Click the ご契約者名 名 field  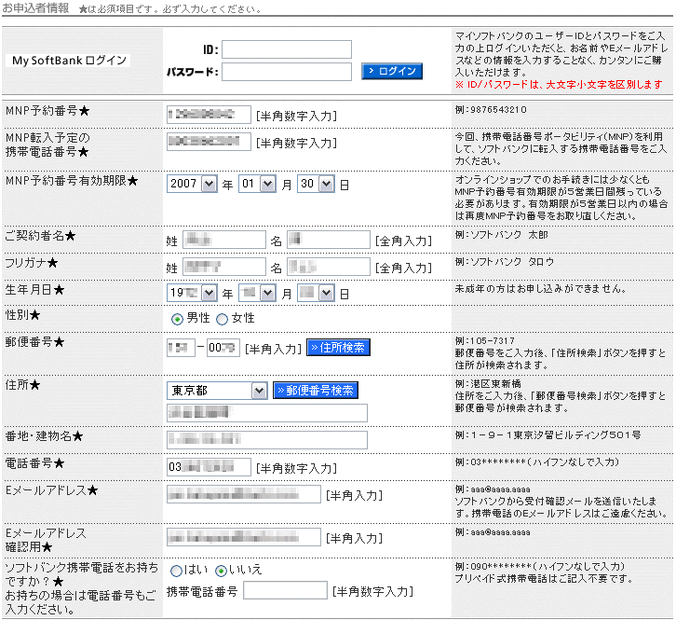329,239
